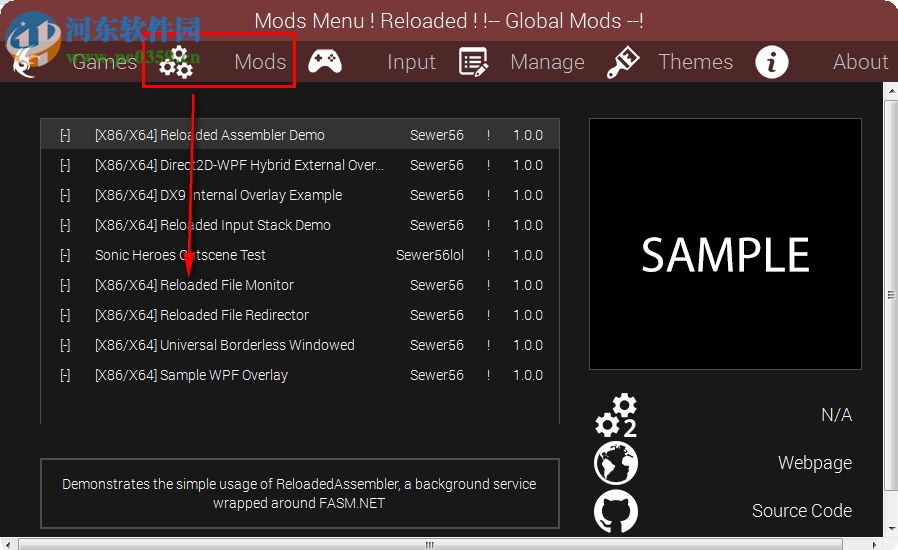
Task: Select the Reloaded Assembler Demo row
Action: pos(300,135)
